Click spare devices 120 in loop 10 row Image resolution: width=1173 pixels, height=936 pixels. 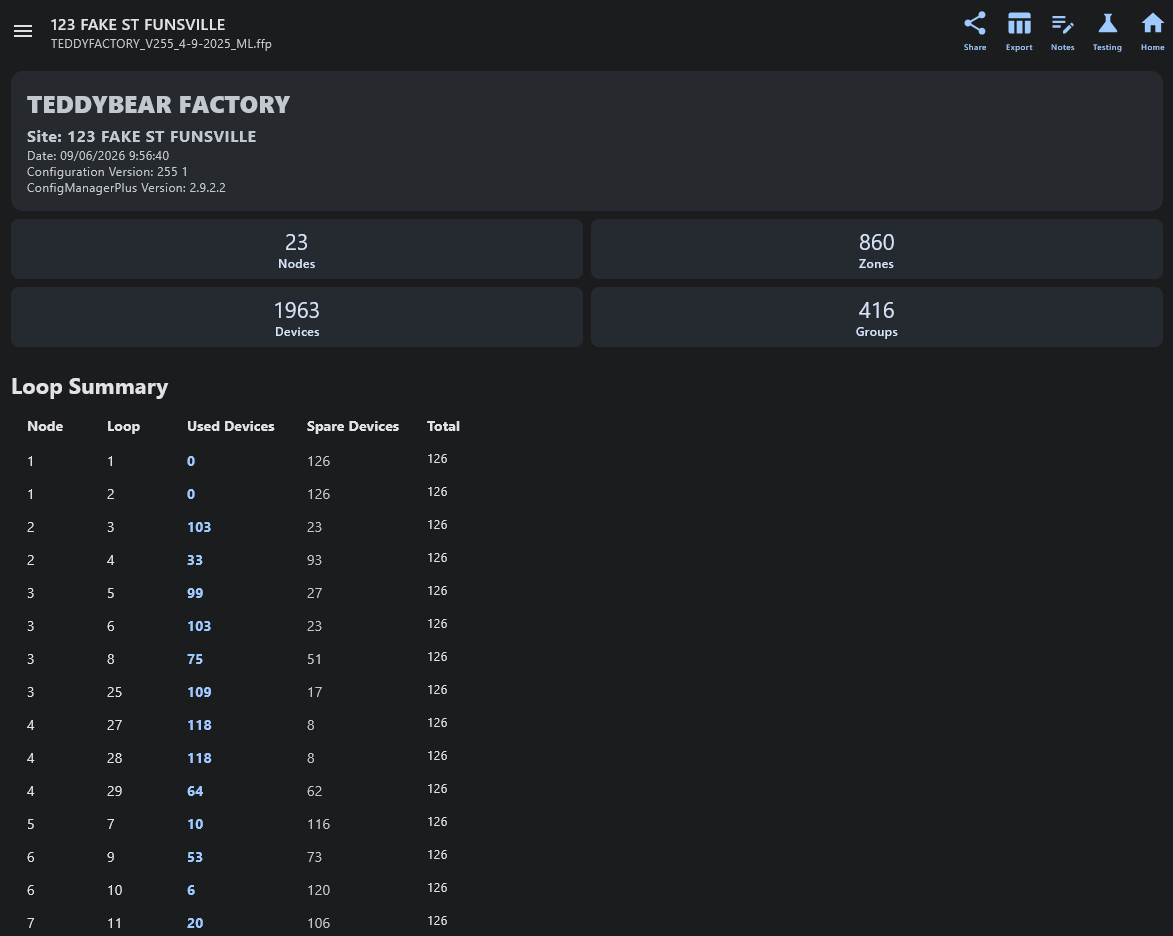click(318, 890)
